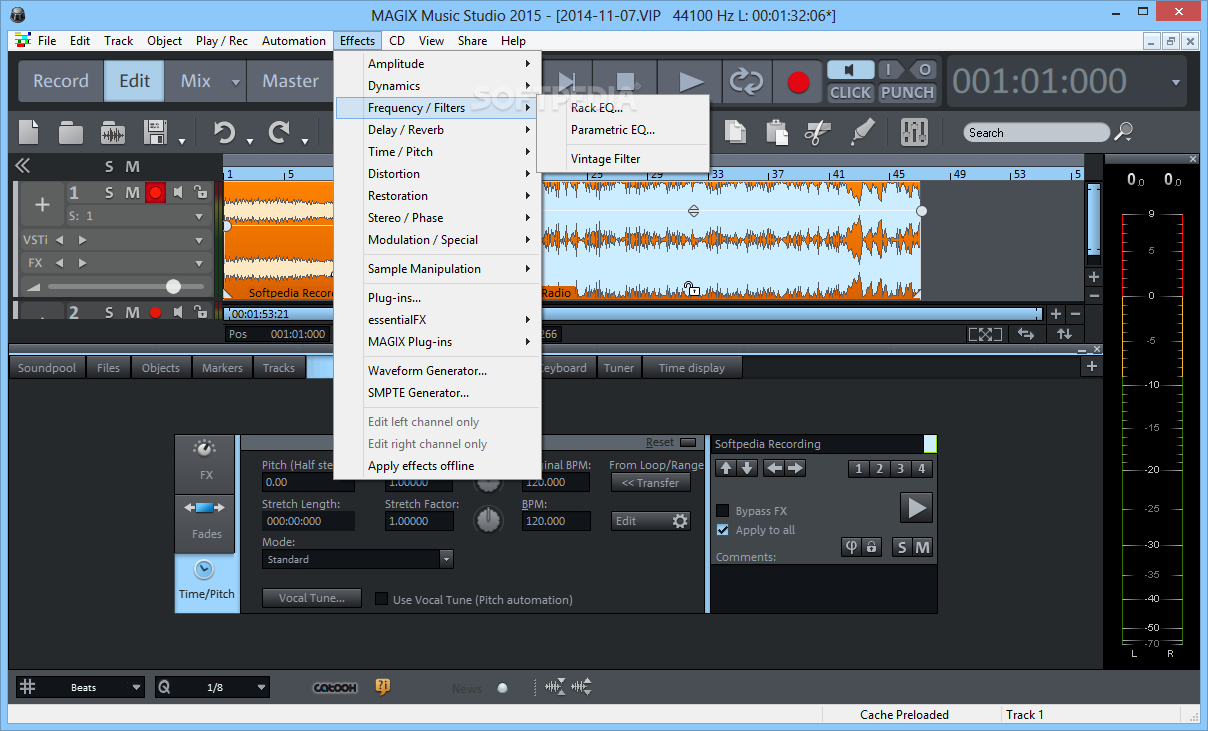Viewport: 1208px width, 731px height.
Task: Click the copy icon in toolbar
Action: click(x=735, y=132)
